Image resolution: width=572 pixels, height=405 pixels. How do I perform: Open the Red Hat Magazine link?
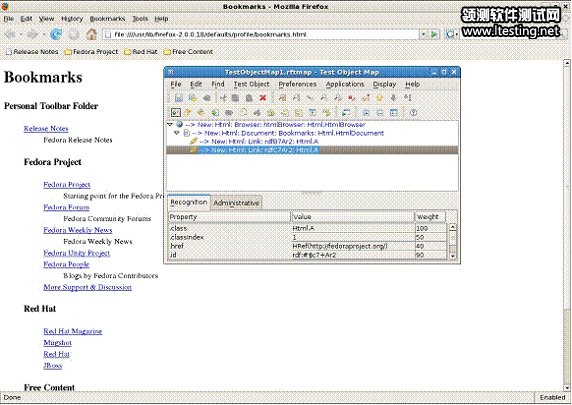(x=73, y=331)
